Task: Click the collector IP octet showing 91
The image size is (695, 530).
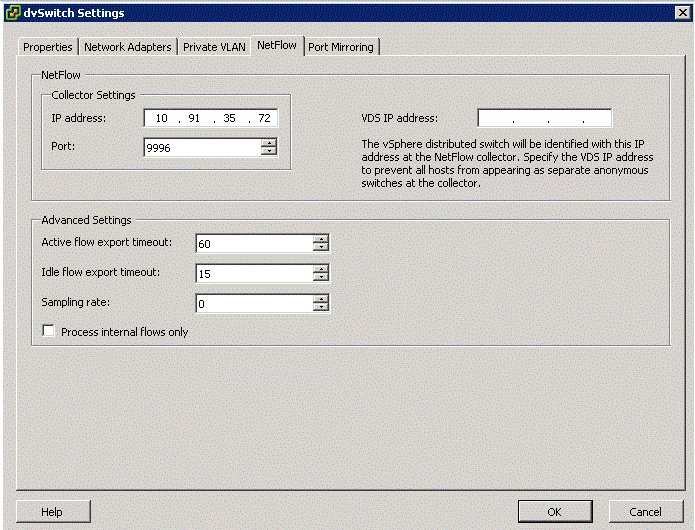Action: pyautogui.click(x=194, y=118)
